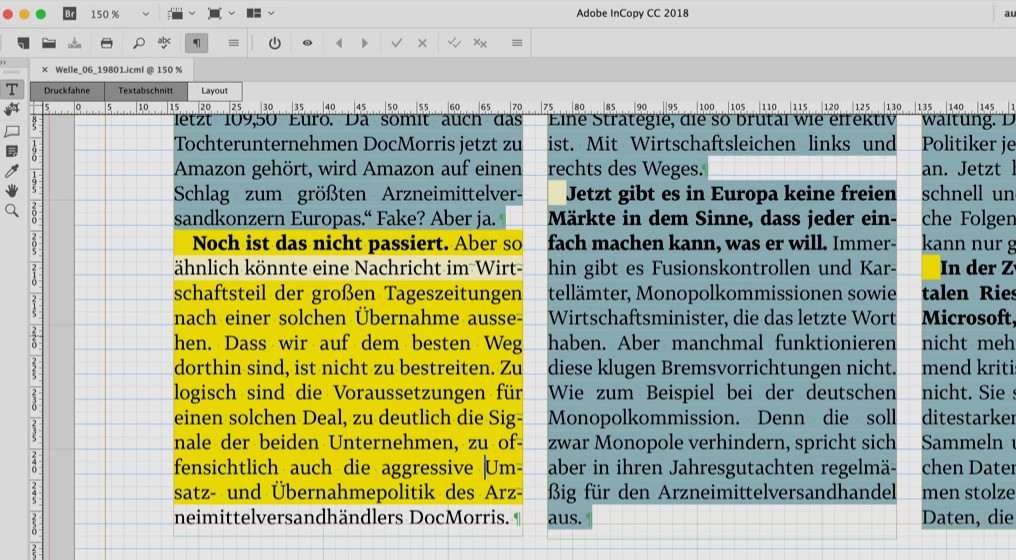The width and height of the screenshot is (1016, 560).
Task: Print the document via the printer icon
Action: point(106,43)
